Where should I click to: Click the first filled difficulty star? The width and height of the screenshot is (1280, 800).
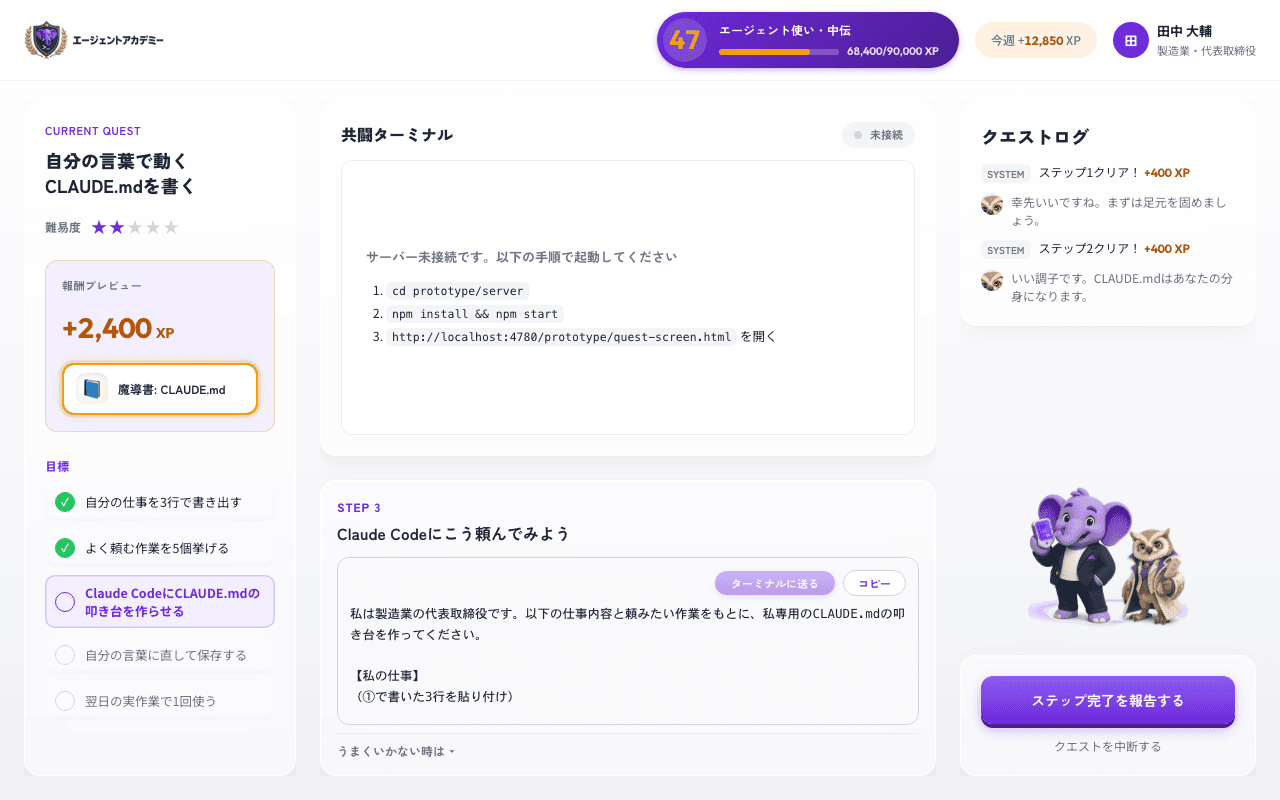99,227
